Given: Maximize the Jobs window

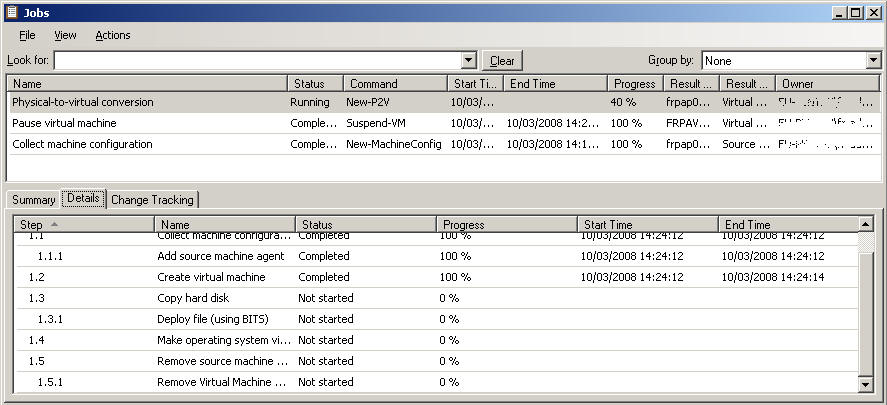Looking at the screenshot, I should [x=855, y=12].
